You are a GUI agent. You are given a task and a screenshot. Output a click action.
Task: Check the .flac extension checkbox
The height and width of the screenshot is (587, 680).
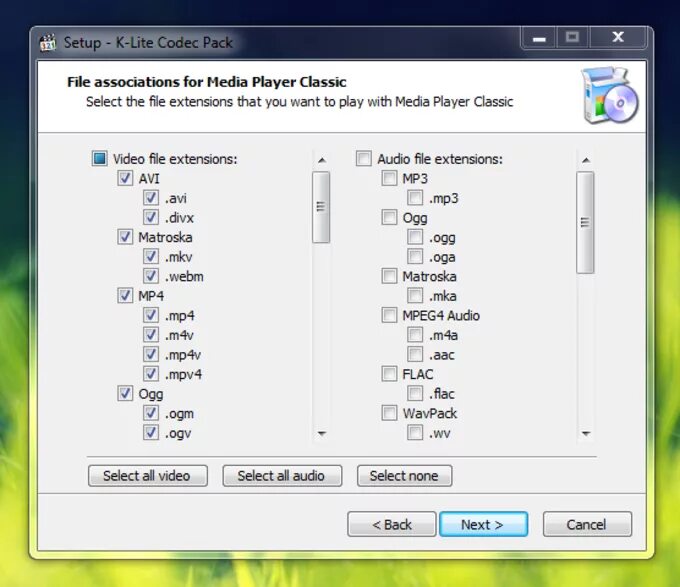pos(415,393)
